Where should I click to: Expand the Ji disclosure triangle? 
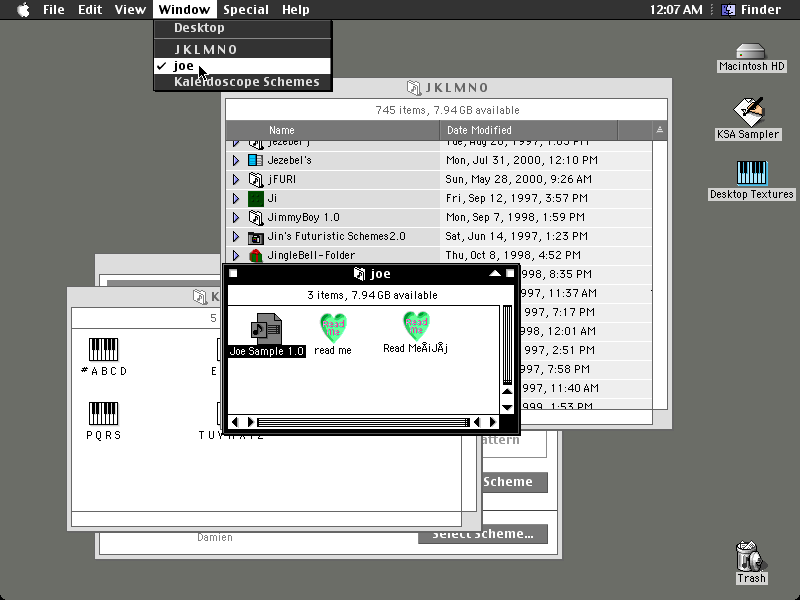tap(236, 198)
